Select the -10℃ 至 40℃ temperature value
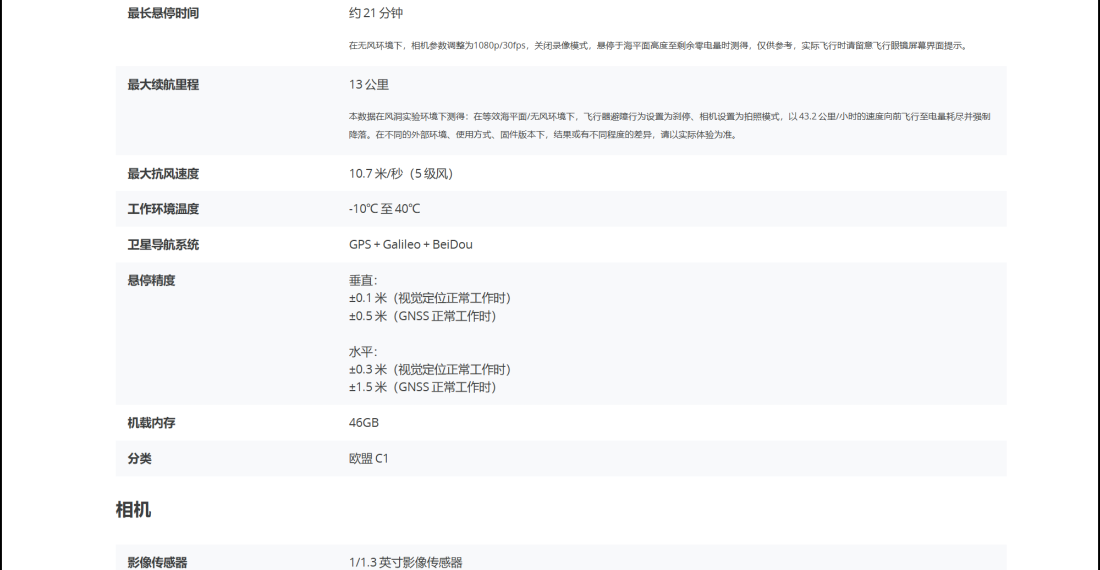This screenshot has height=570, width=1100. 384,209
